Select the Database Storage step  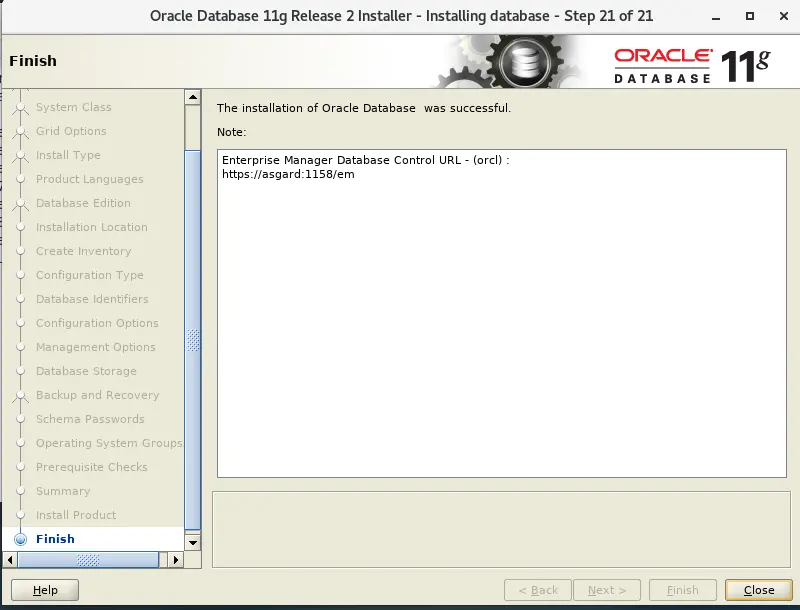click(86, 371)
